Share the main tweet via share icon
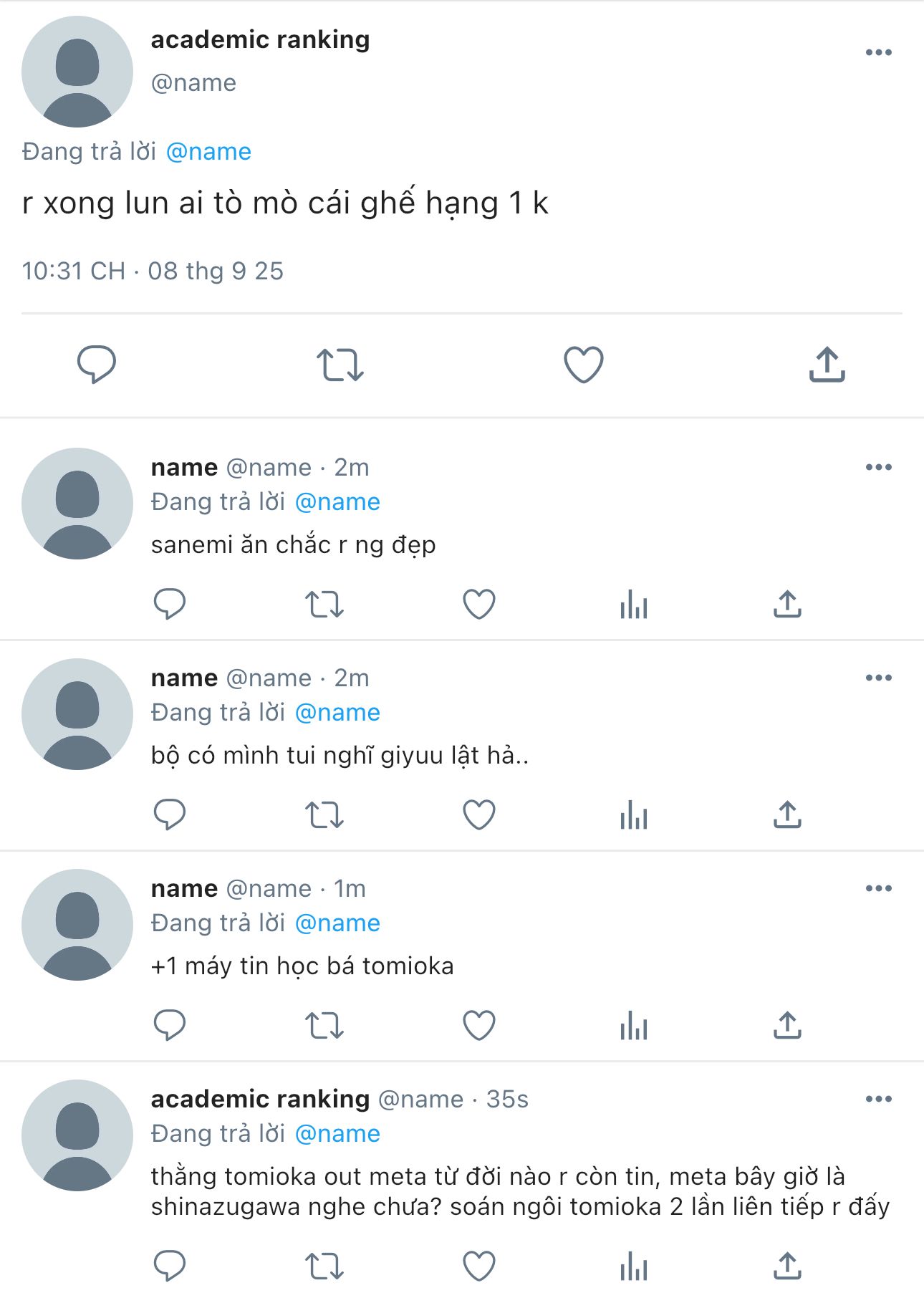This screenshot has width=924, height=1298. click(827, 364)
